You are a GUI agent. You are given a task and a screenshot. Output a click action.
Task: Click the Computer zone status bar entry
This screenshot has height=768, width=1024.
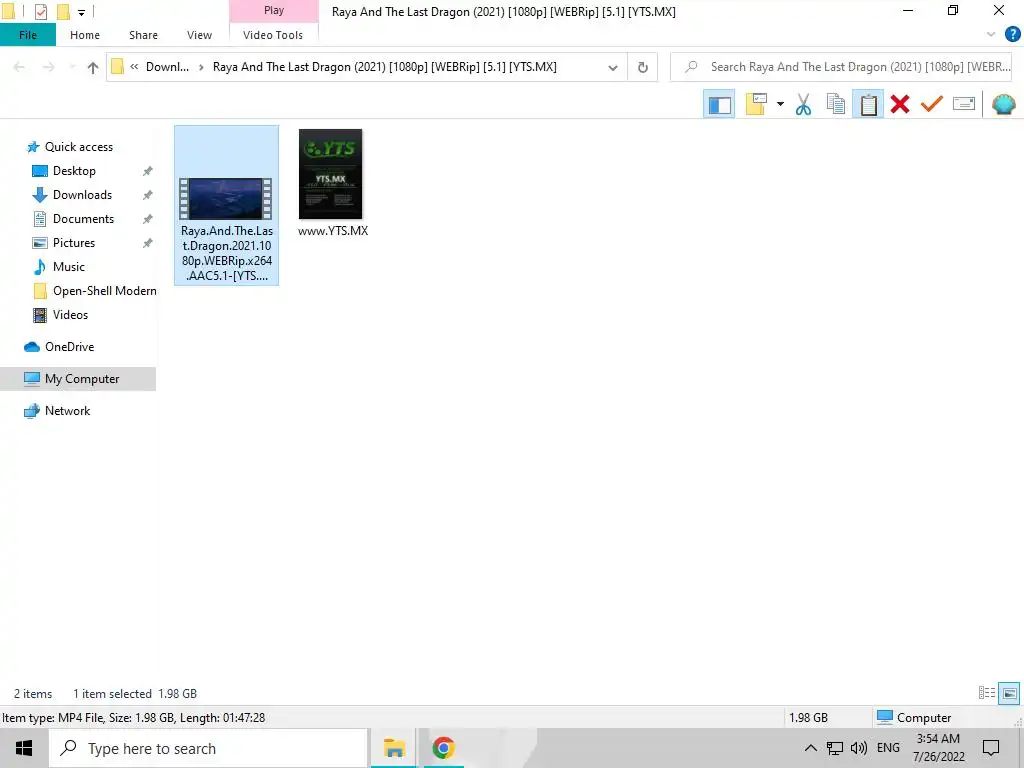tap(914, 717)
